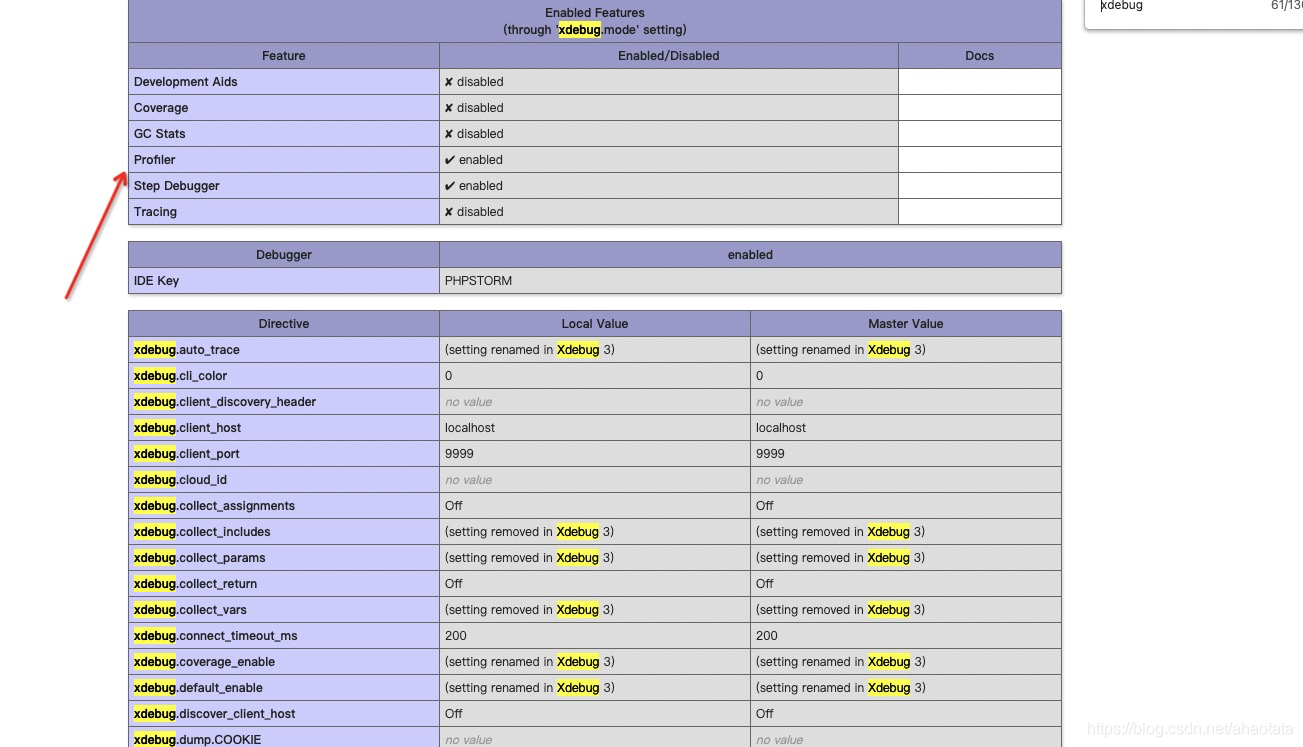Screen dimensions: 1303x747
Task: Select the Profiler feature label
Action: [155, 160]
